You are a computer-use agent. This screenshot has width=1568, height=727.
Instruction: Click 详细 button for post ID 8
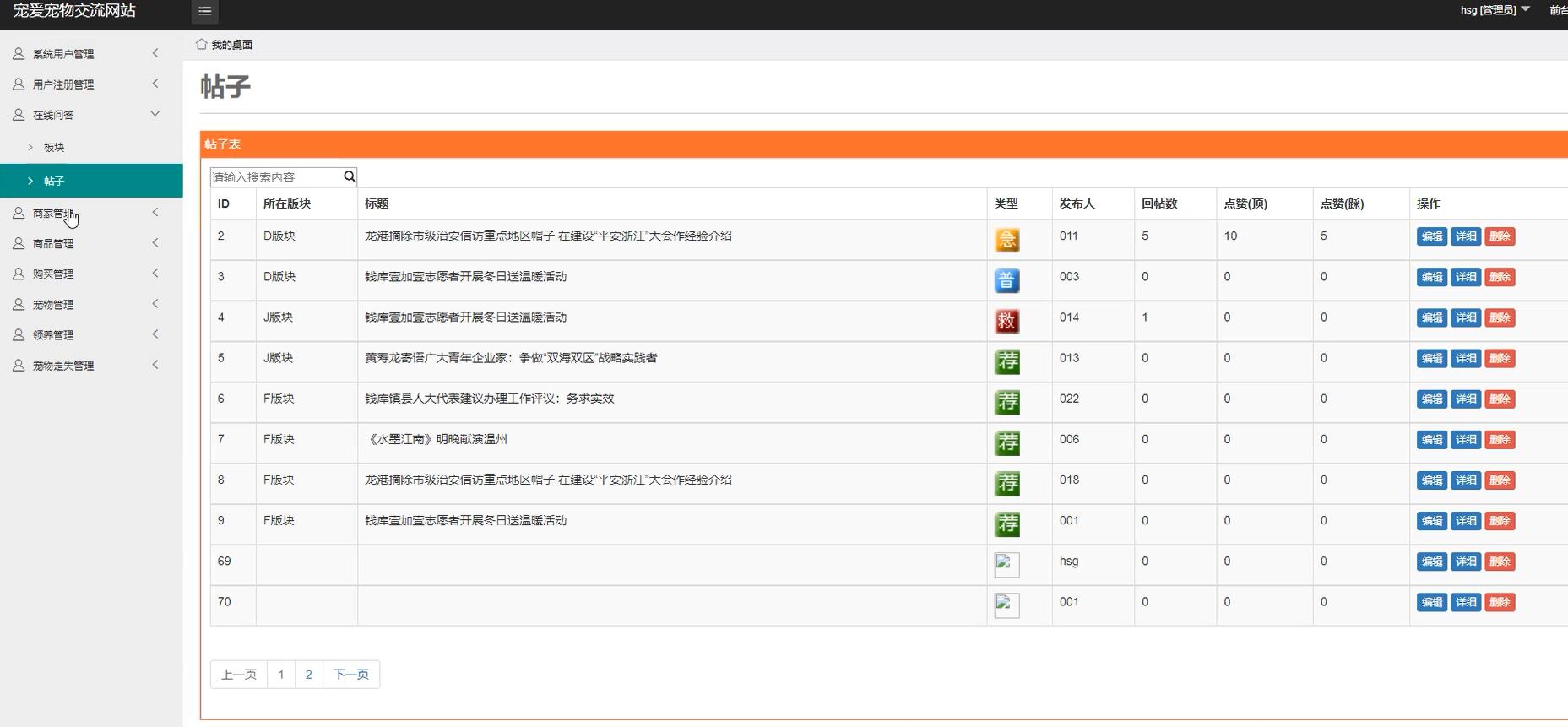coord(1466,480)
